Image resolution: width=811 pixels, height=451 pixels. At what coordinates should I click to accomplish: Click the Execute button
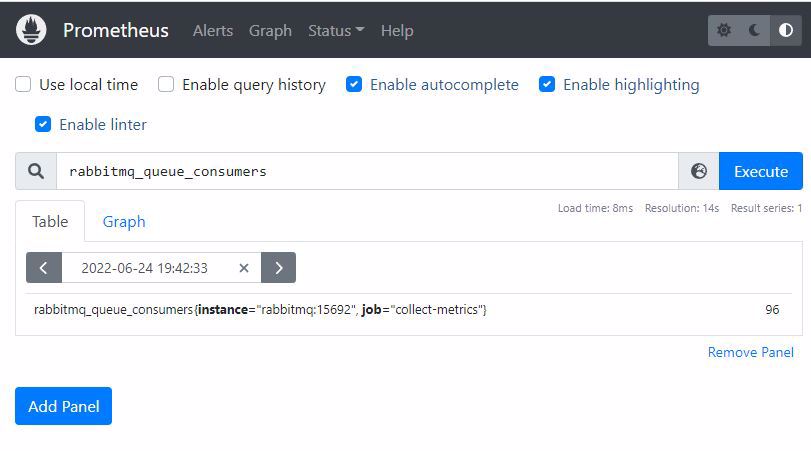(761, 171)
